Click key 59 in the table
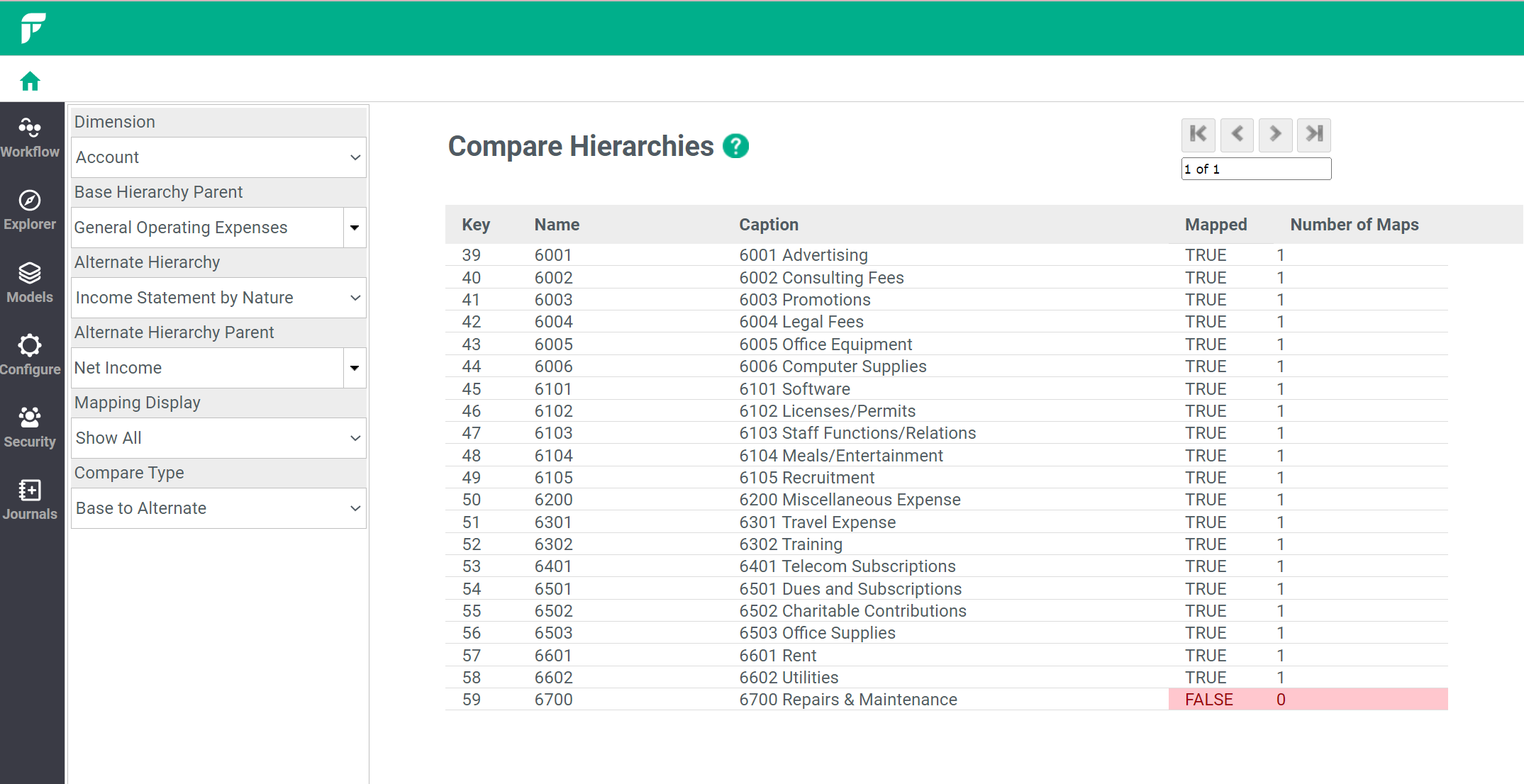 click(471, 700)
